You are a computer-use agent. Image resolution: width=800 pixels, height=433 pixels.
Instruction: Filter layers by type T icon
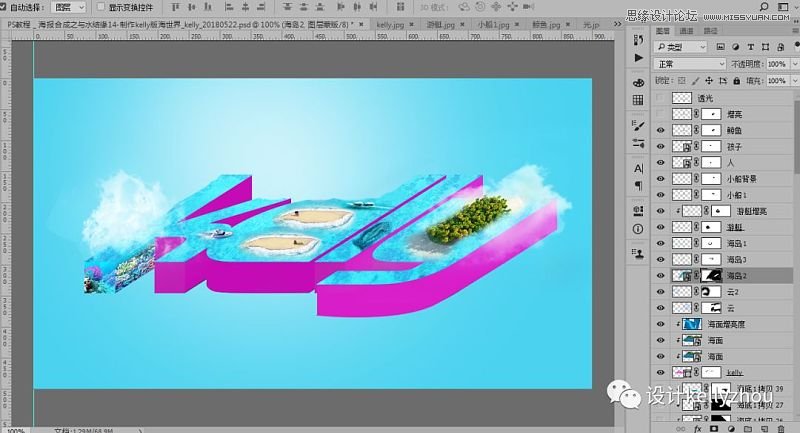point(751,47)
